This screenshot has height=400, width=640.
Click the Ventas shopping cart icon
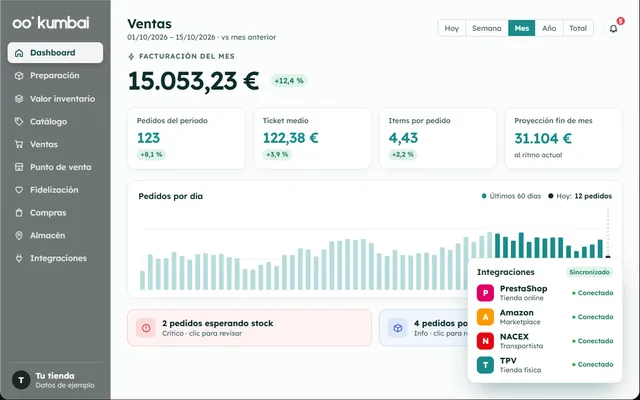click(x=19, y=144)
